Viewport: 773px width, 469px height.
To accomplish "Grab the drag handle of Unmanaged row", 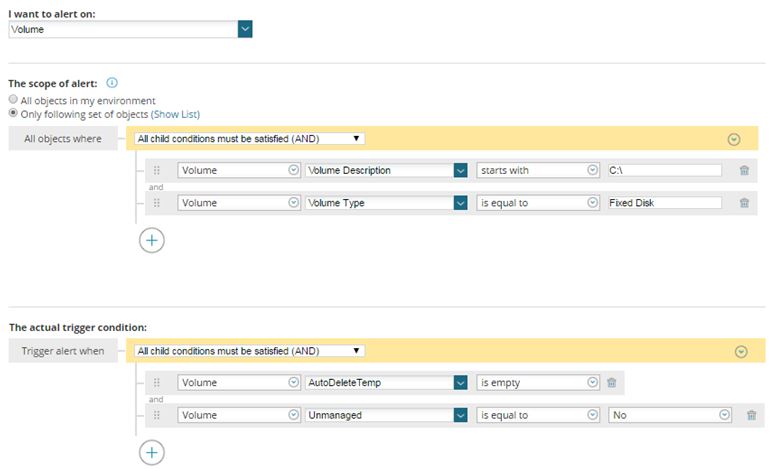I will 157,415.
